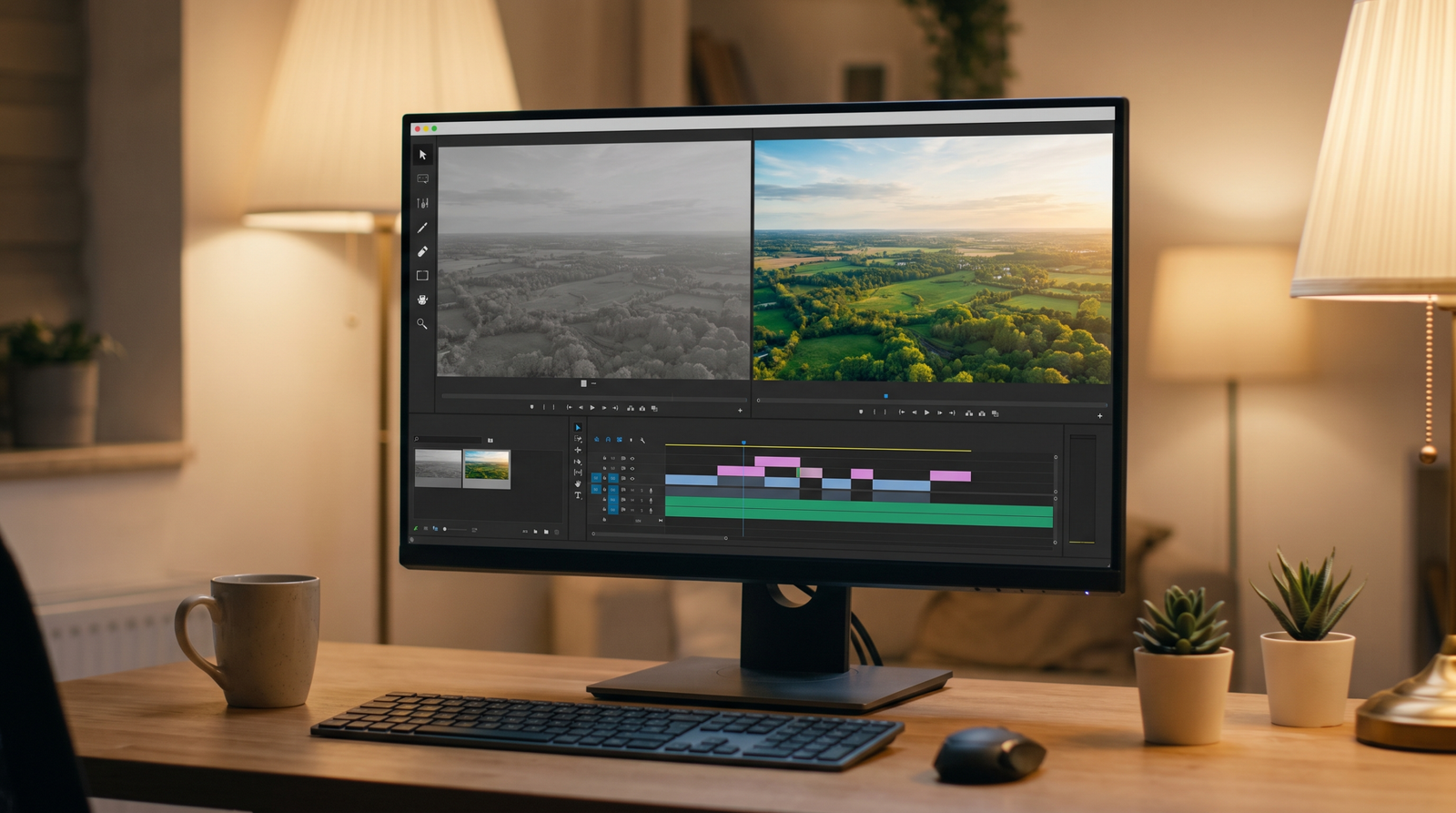Select the Pen tool in left toolbar

tap(422, 228)
